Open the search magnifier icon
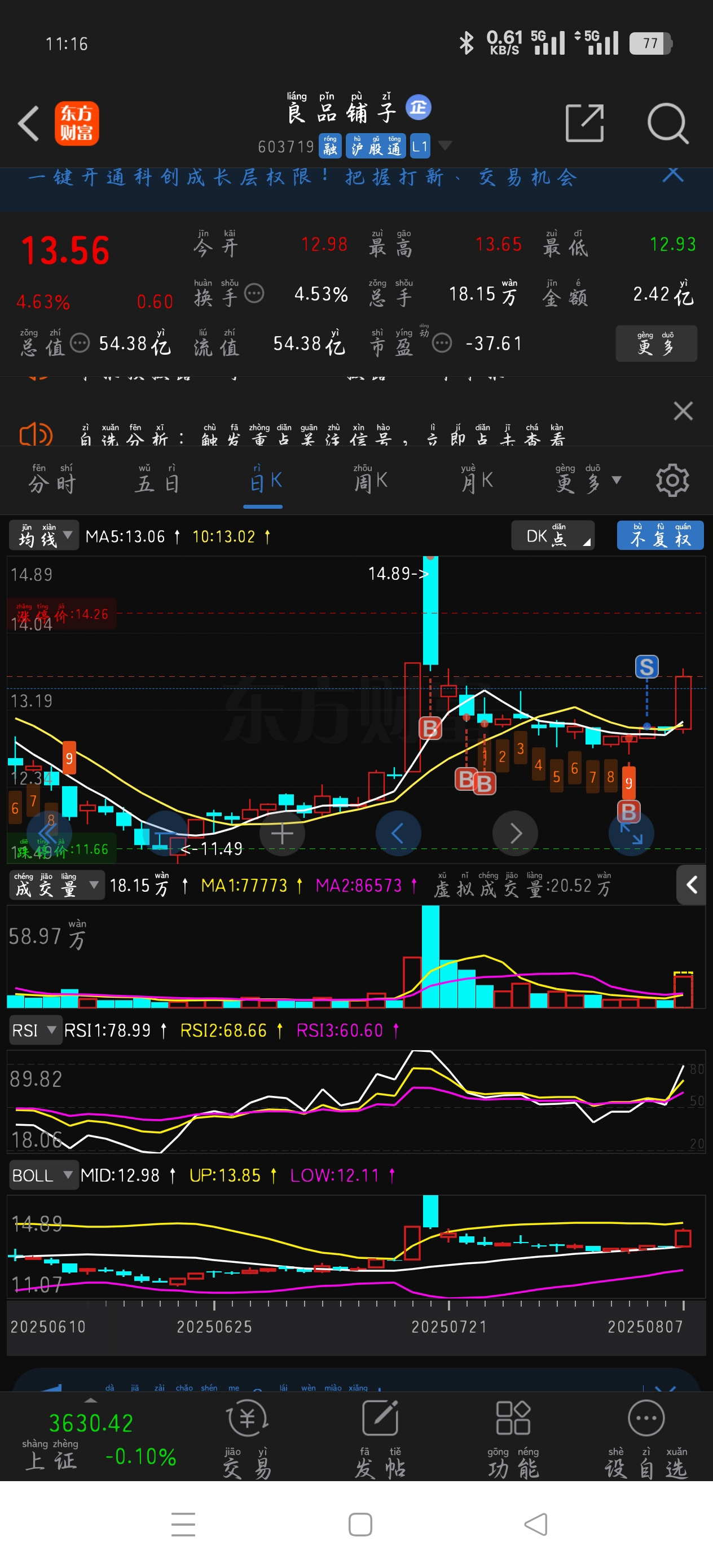This screenshot has height=1568, width=713. (x=667, y=123)
